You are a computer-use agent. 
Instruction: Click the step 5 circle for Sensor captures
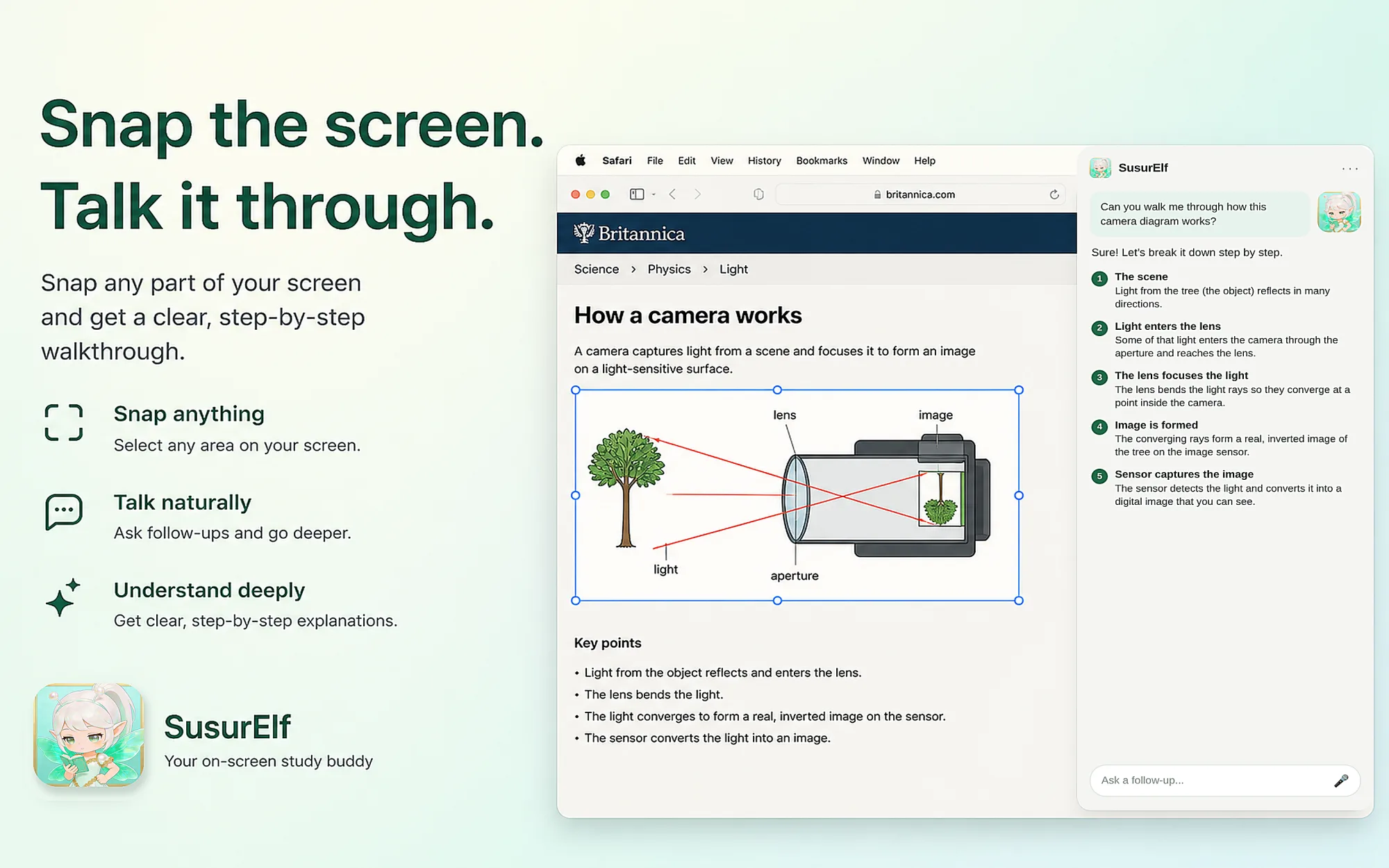[x=1099, y=476]
